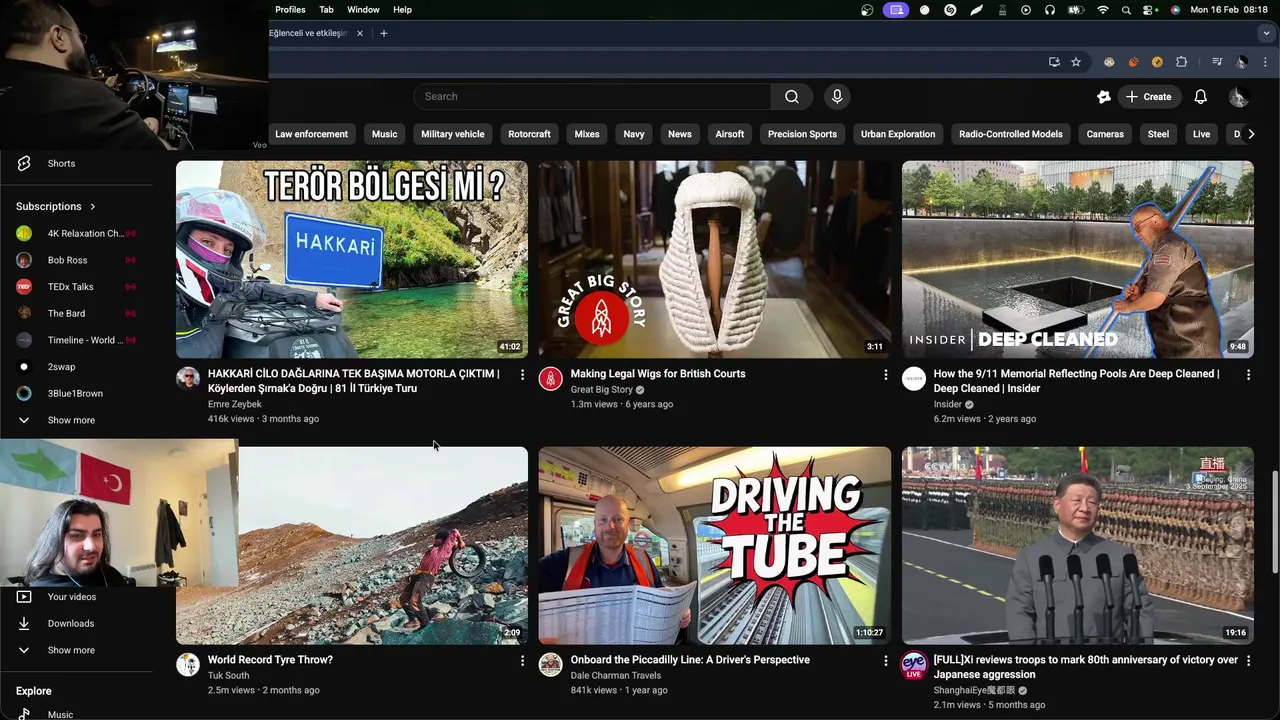Select the Precision Sports chip

(x=802, y=134)
